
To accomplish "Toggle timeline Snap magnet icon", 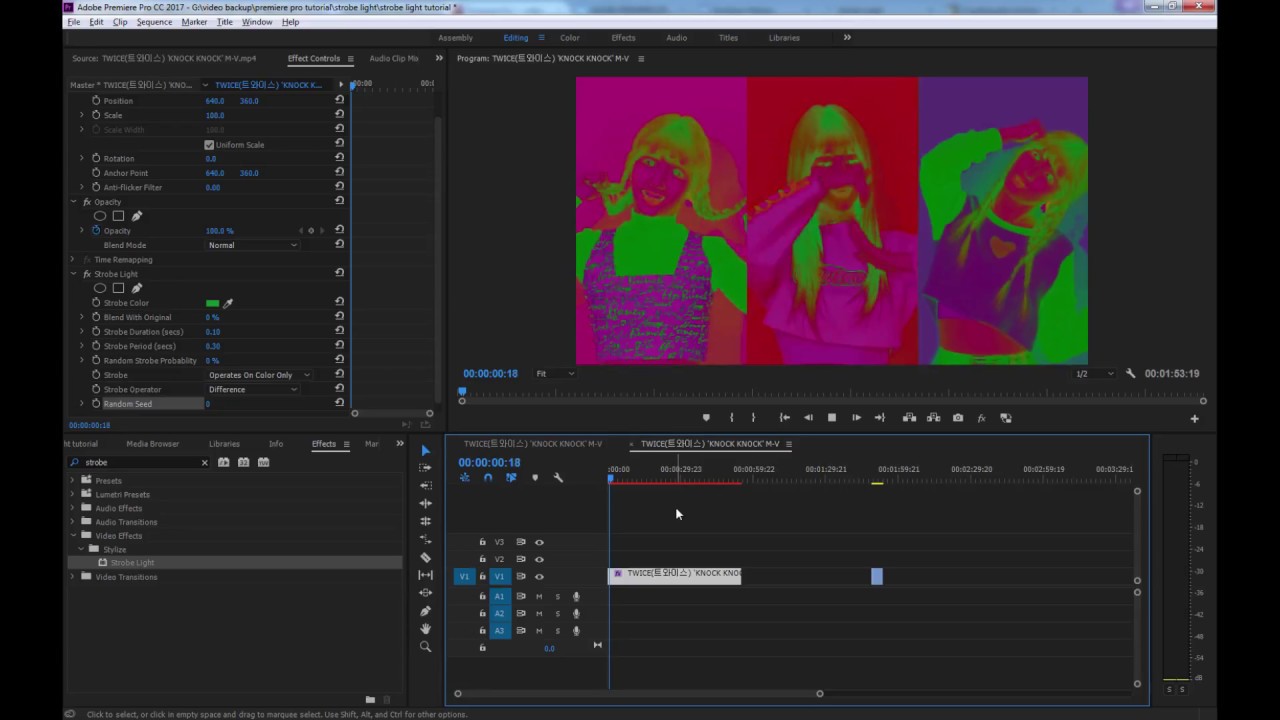I will pyautogui.click(x=488, y=478).
